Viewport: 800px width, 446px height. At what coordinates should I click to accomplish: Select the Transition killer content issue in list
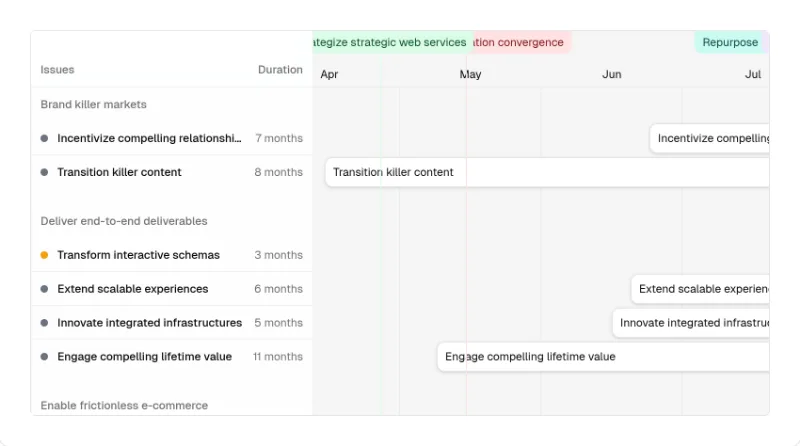171,172
